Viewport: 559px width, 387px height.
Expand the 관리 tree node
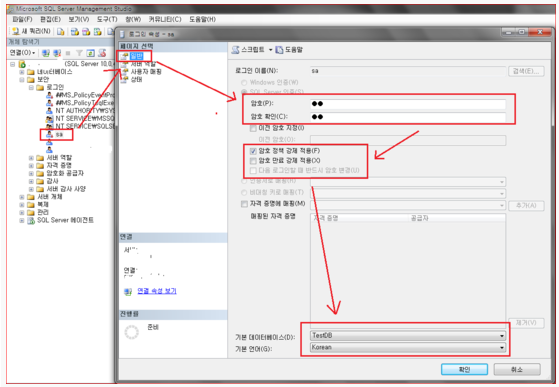(22, 213)
